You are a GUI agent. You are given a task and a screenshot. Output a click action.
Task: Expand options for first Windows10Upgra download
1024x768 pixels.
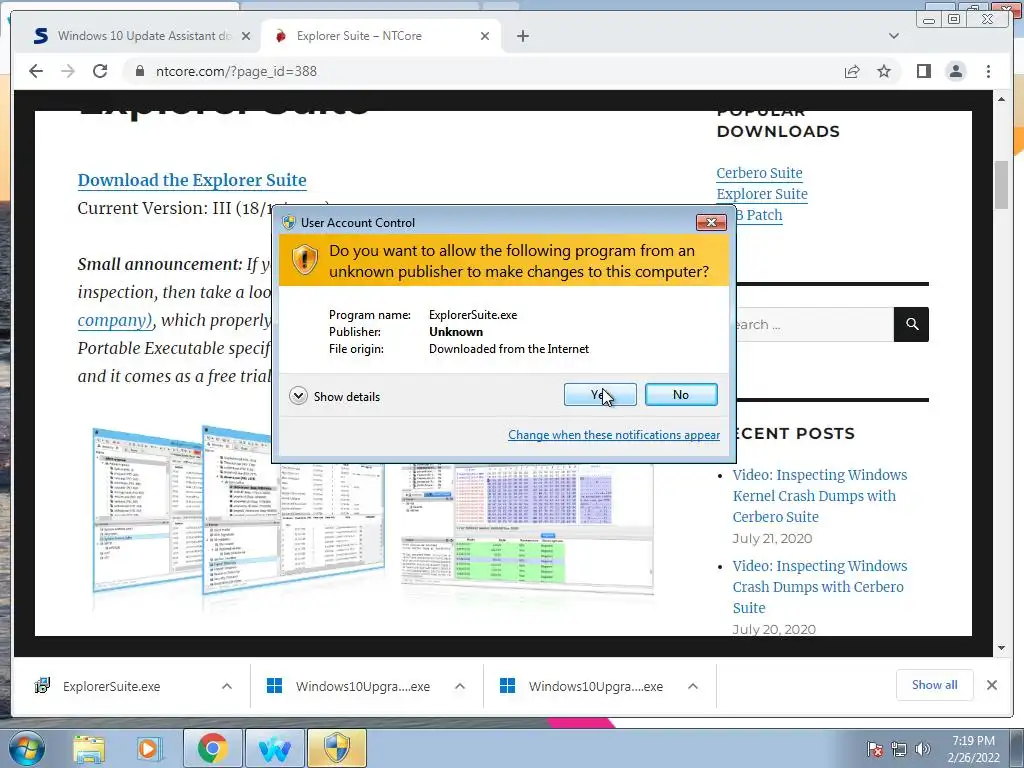pos(460,686)
